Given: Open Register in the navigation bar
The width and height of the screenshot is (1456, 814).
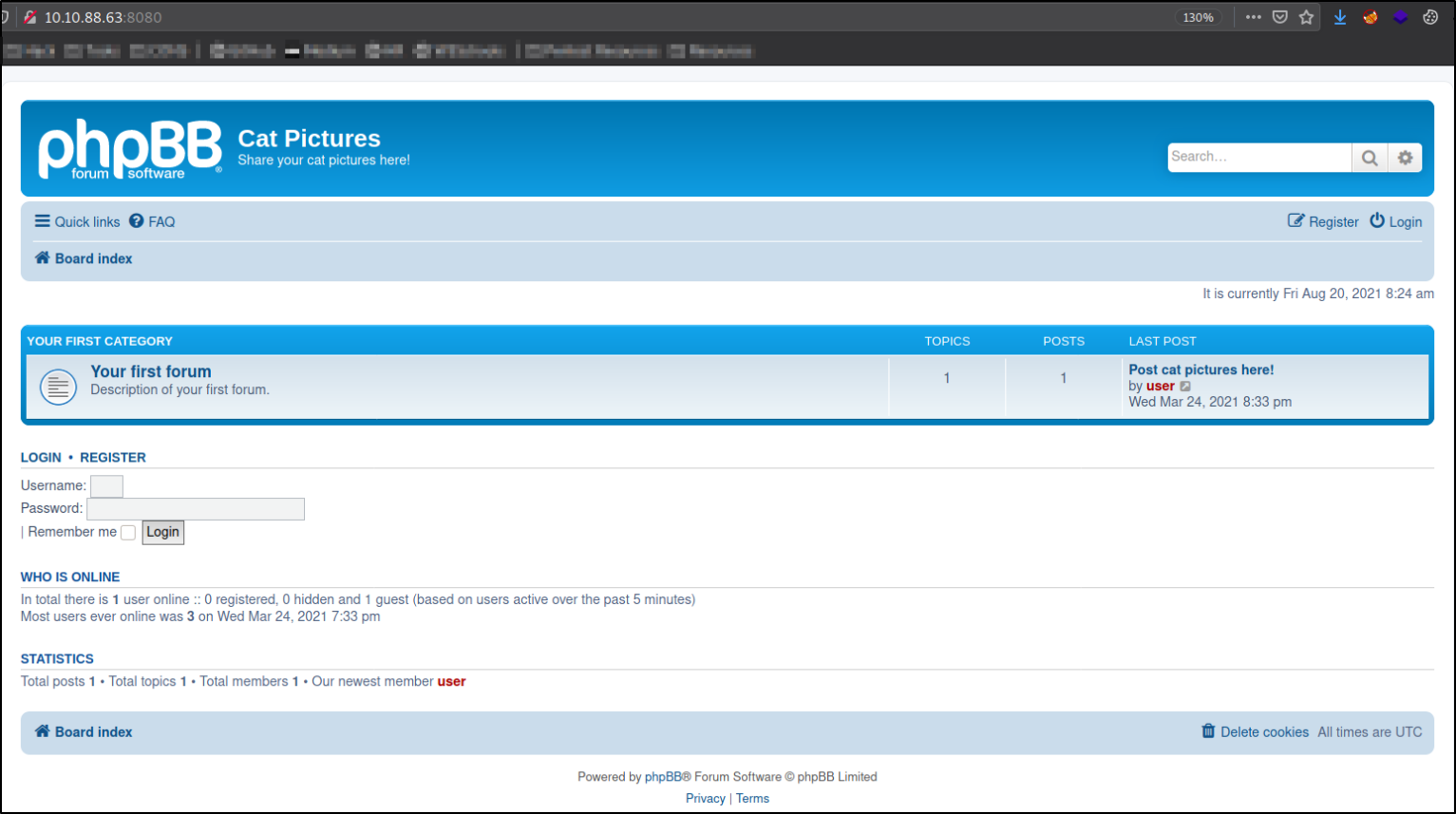Looking at the screenshot, I should point(1323,221).
